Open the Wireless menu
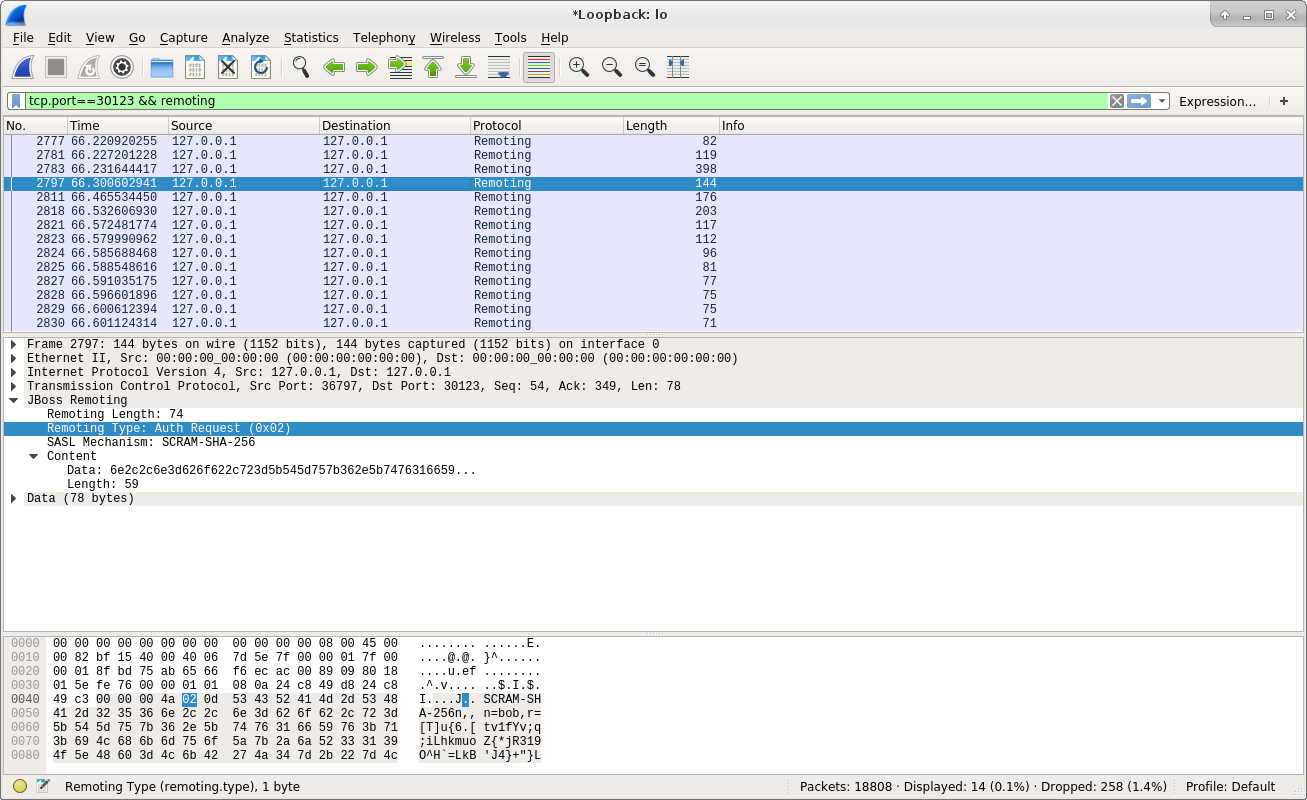Image resolution: width=1307 pixels, height=800 pixels. tap(455, 37)
